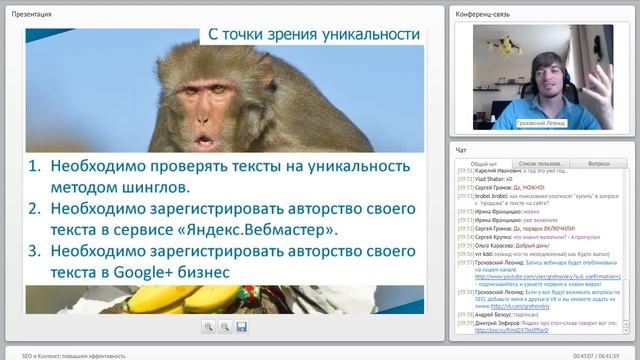The width and height of the screenshot is (640, 360).
Task: Click the presentation slide image
Action: [224, 171]
